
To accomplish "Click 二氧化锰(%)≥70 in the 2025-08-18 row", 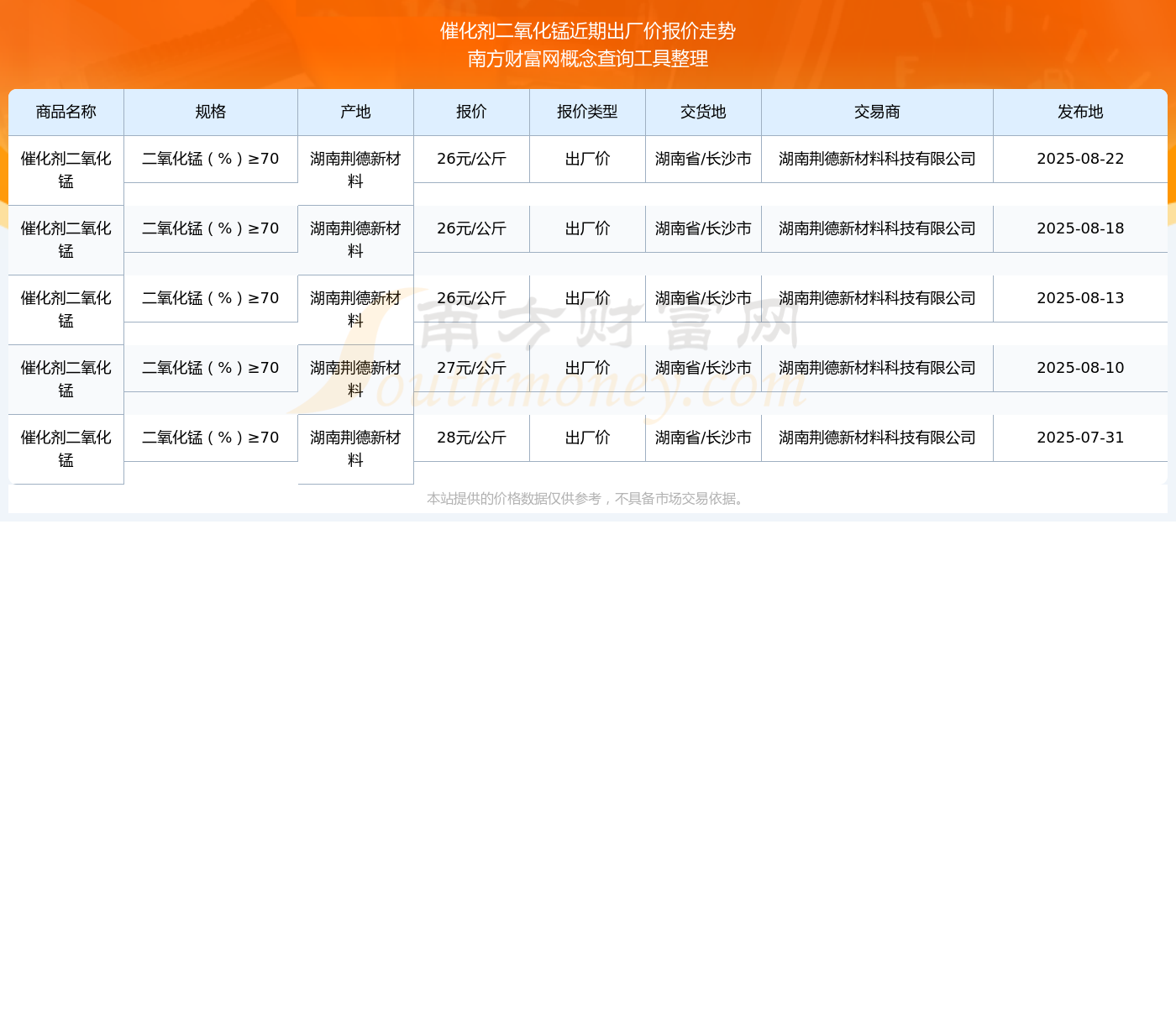I will point(211,228).
